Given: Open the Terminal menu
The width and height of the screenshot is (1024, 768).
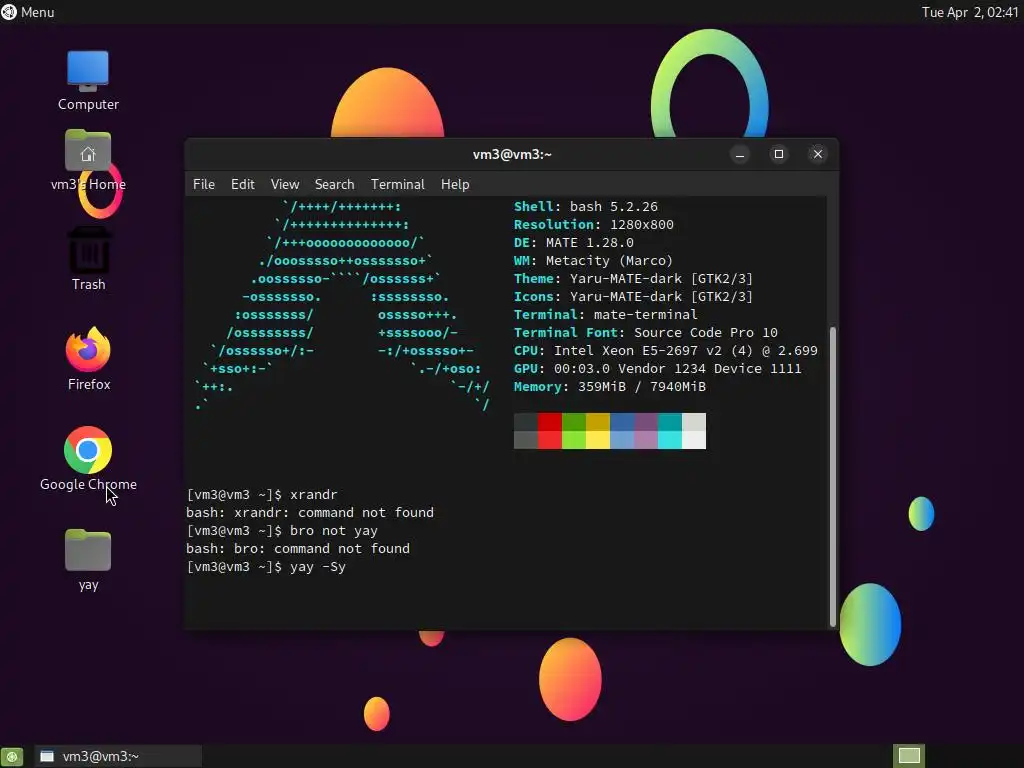Looking at the screenshot, I should point(398,184).
